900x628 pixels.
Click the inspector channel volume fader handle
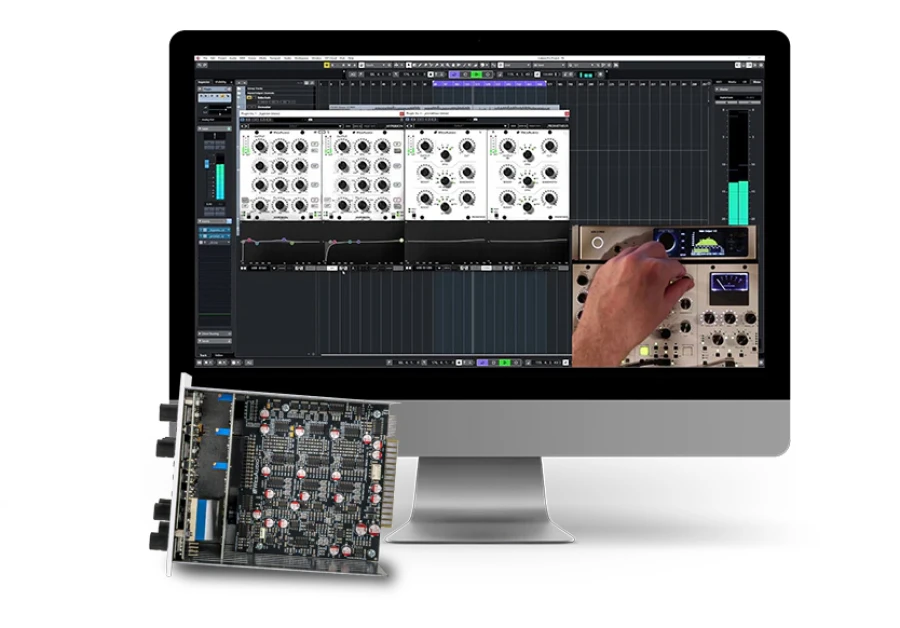point(207,165)
